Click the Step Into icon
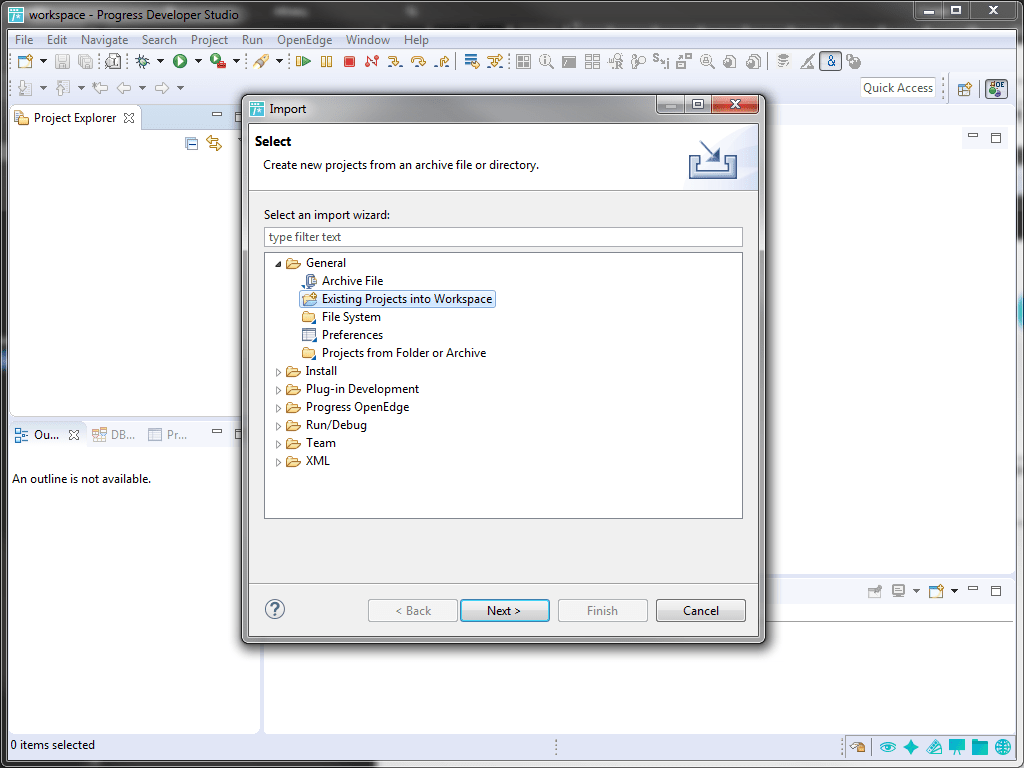1024x768 pixels. pos(394,62)
